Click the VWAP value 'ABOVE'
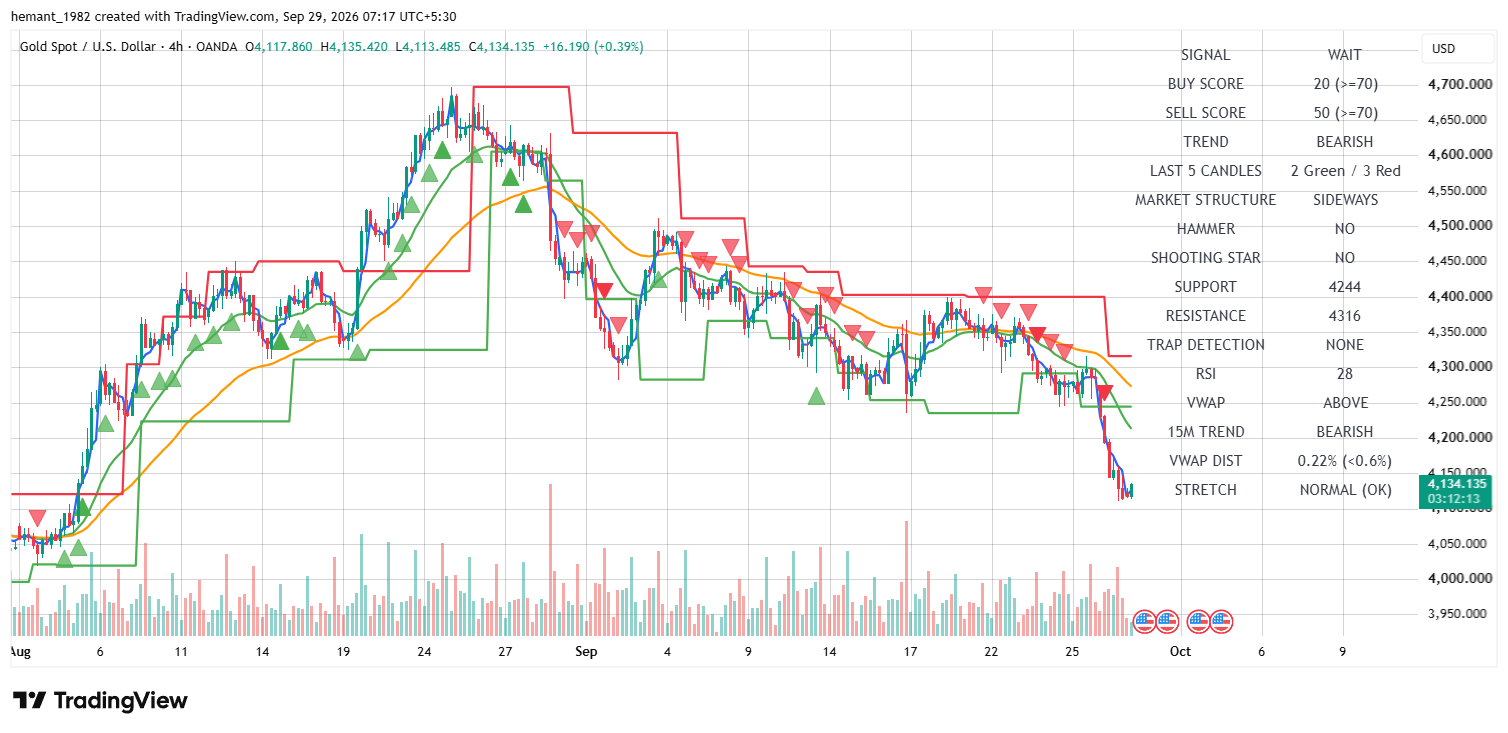1508x733 pixels. 1345,403
